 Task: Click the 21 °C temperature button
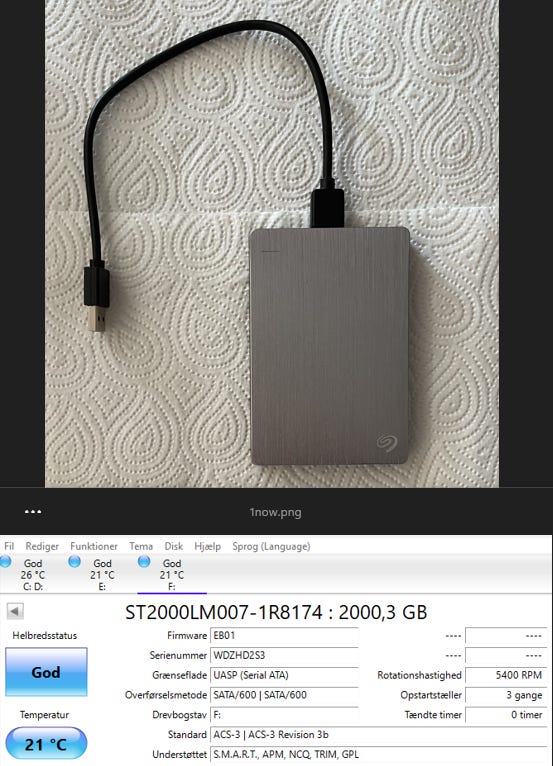pos(46,744)
